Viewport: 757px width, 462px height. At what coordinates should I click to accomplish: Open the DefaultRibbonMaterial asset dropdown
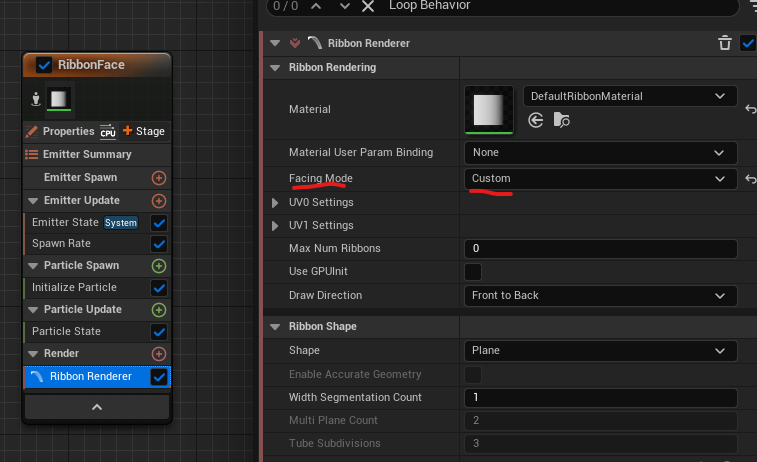point(630,96)
